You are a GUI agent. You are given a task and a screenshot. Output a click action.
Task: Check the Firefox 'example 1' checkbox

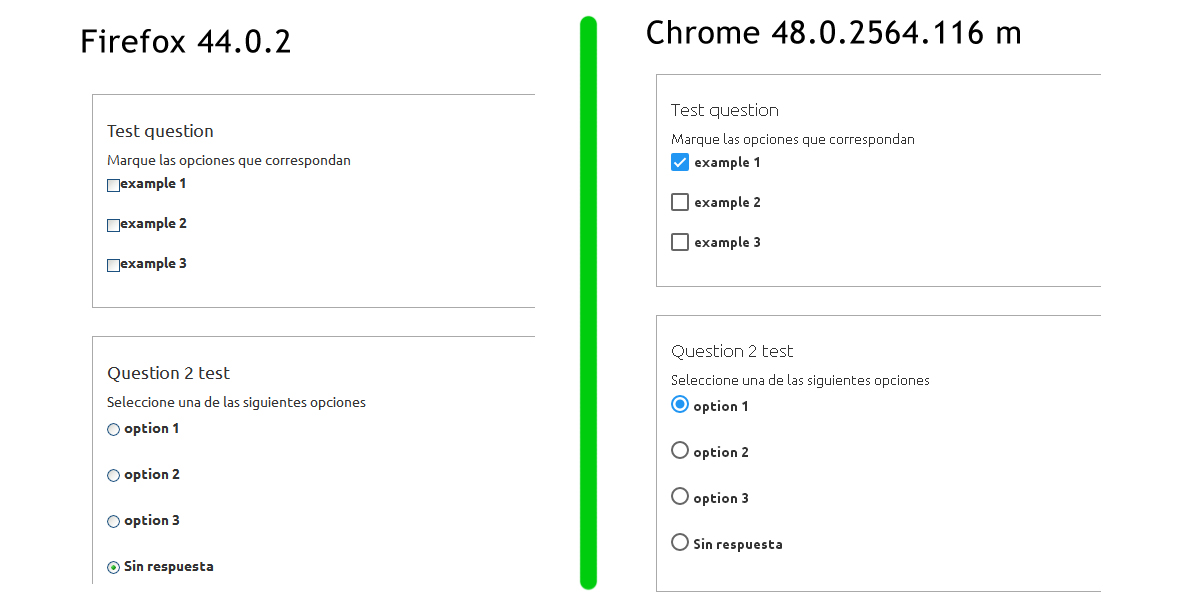[x=113, y=185]
